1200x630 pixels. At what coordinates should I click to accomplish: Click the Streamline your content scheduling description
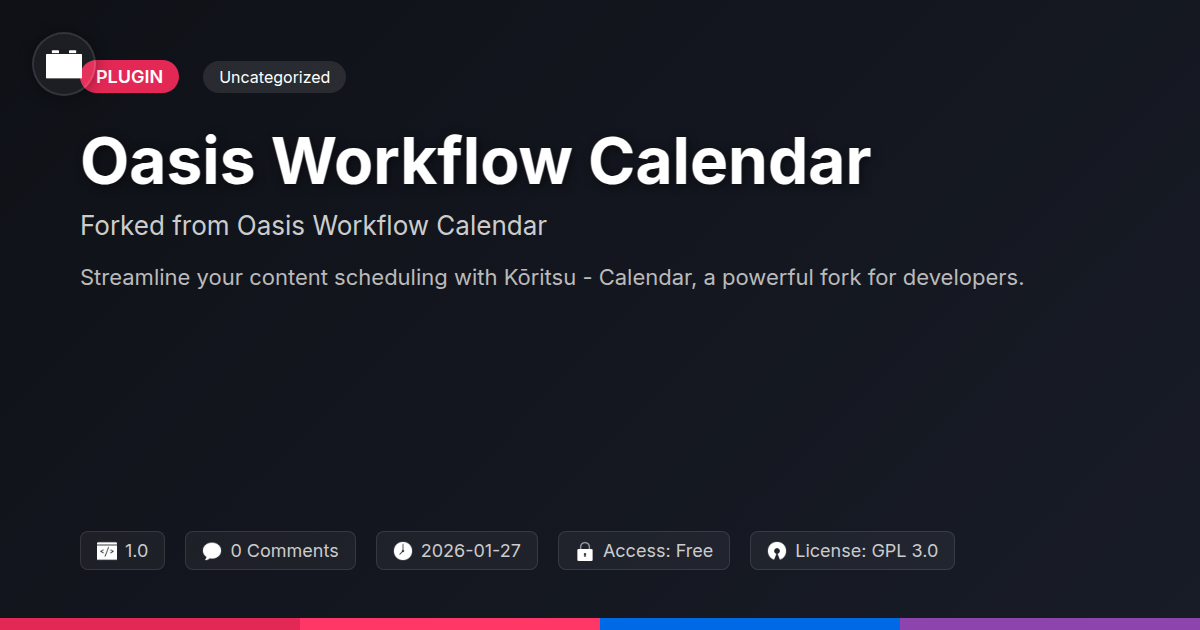coord(552,278)
